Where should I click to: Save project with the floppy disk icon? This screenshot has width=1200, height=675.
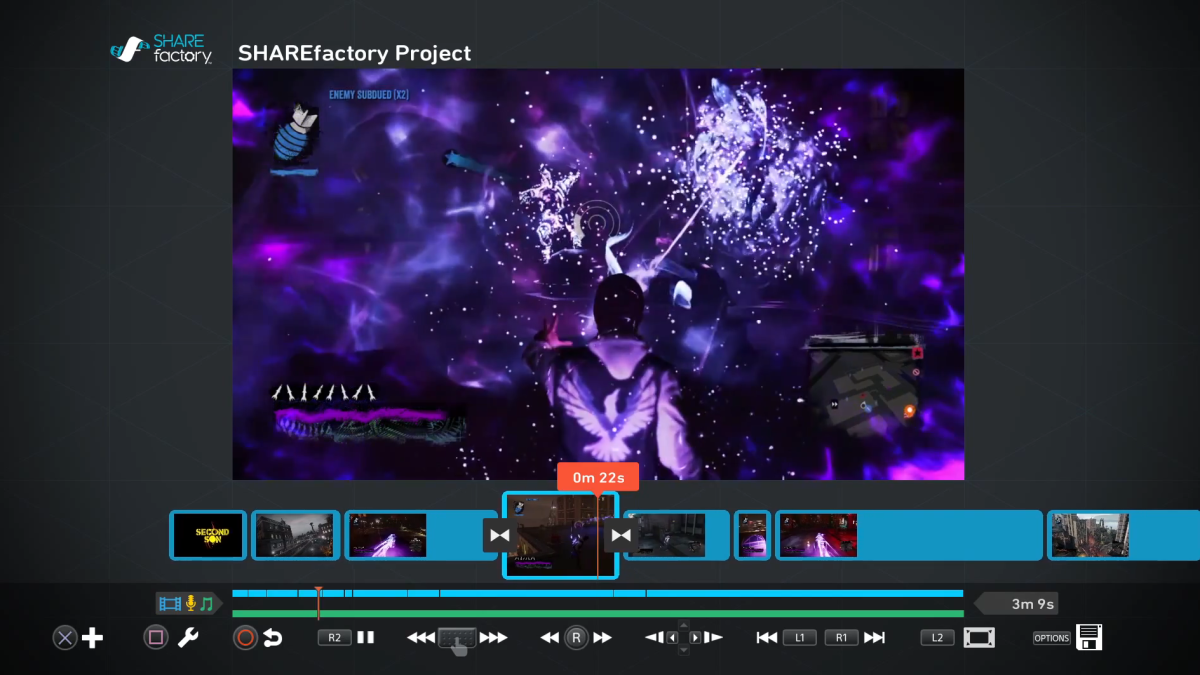(1089, 637)
